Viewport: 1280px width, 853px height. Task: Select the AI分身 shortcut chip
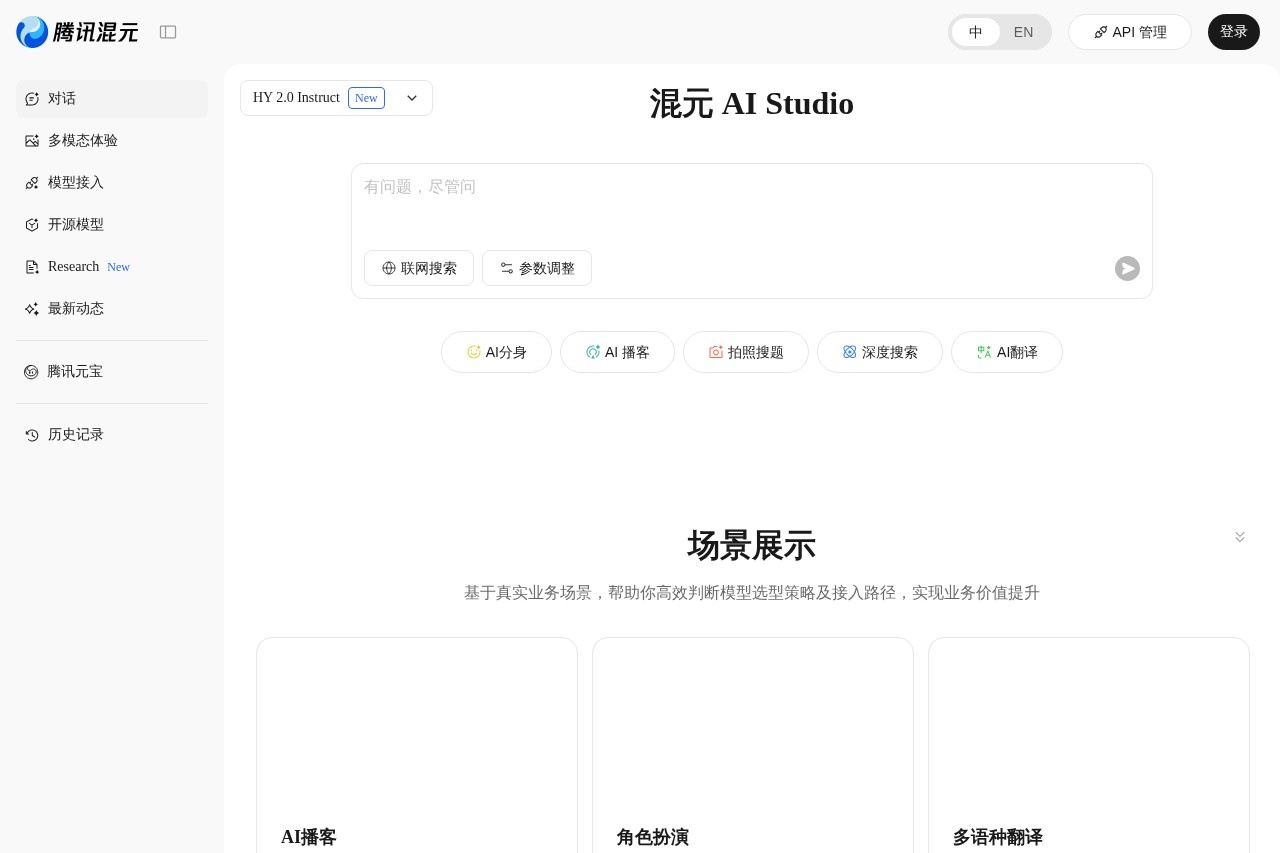click(x=496, y=352)
